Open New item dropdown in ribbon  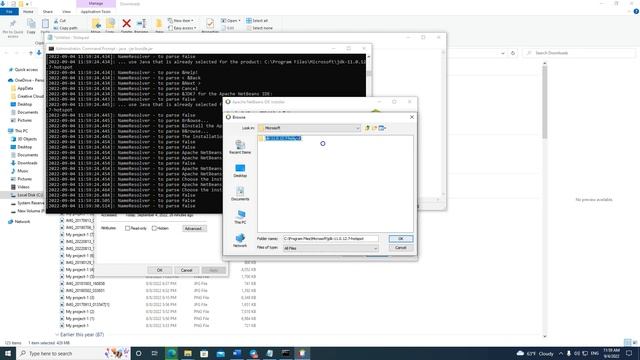click(181, 21)
